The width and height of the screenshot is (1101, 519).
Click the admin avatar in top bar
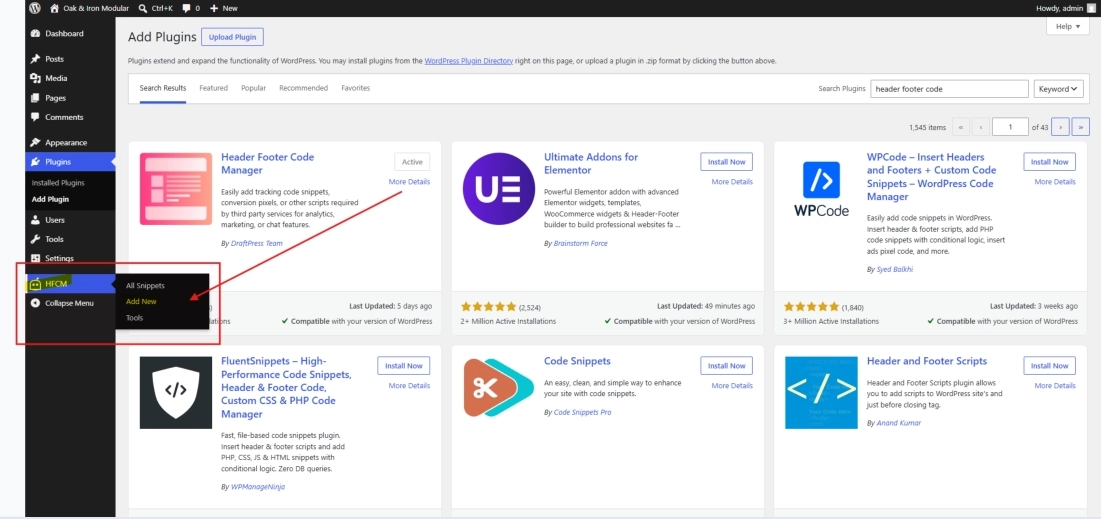click(x=1090, y=8)
